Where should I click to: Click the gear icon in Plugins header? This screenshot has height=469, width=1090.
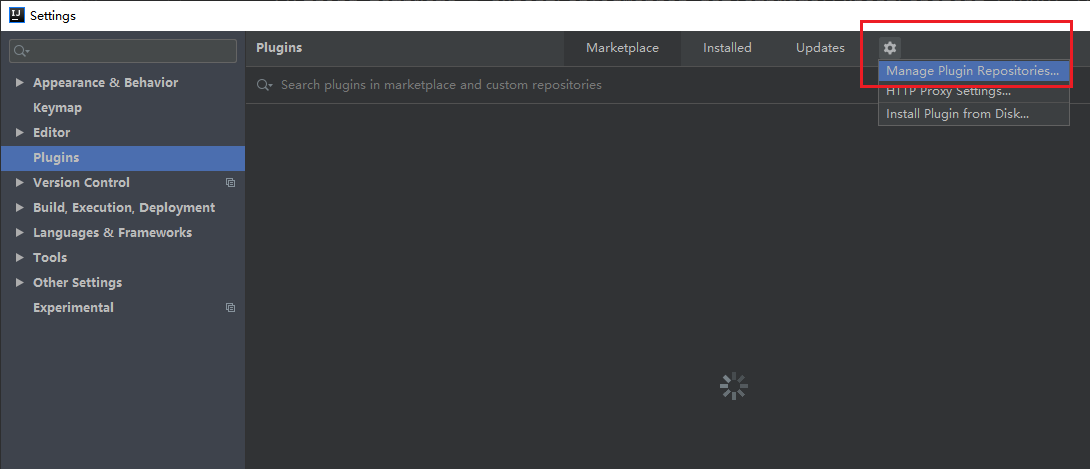889,48
